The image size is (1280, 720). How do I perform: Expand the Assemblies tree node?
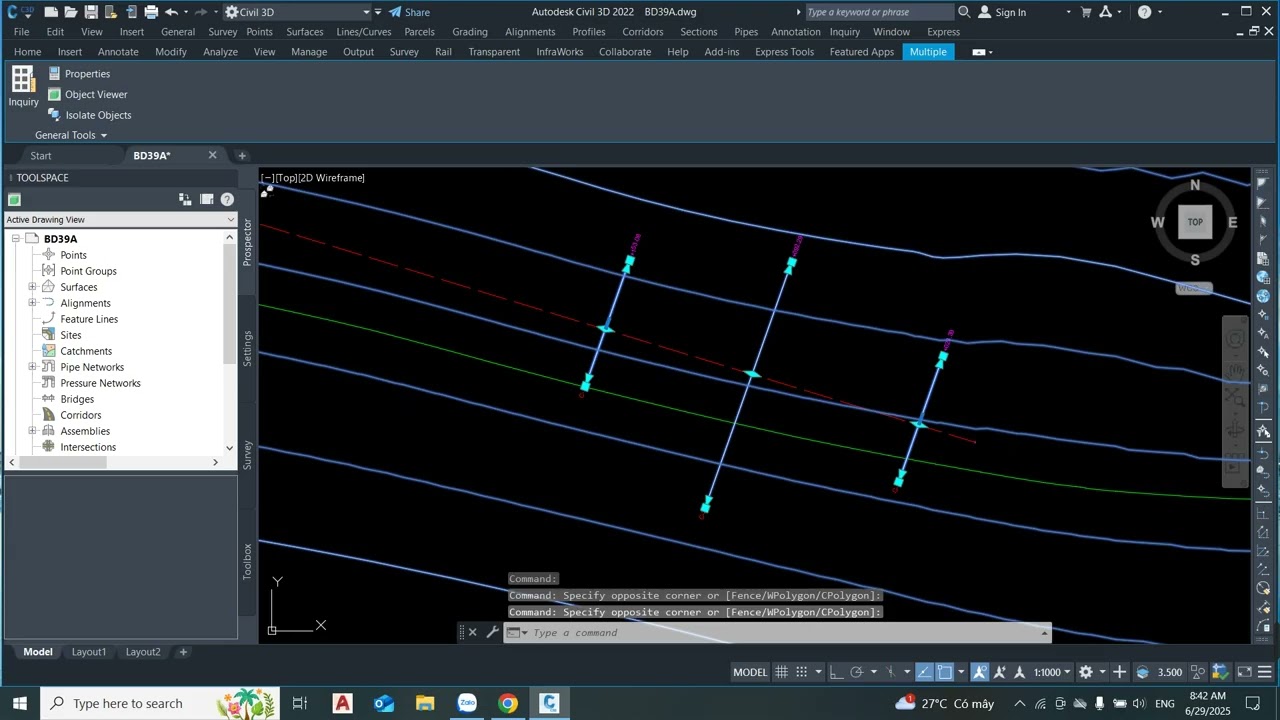tap(32, 431)
